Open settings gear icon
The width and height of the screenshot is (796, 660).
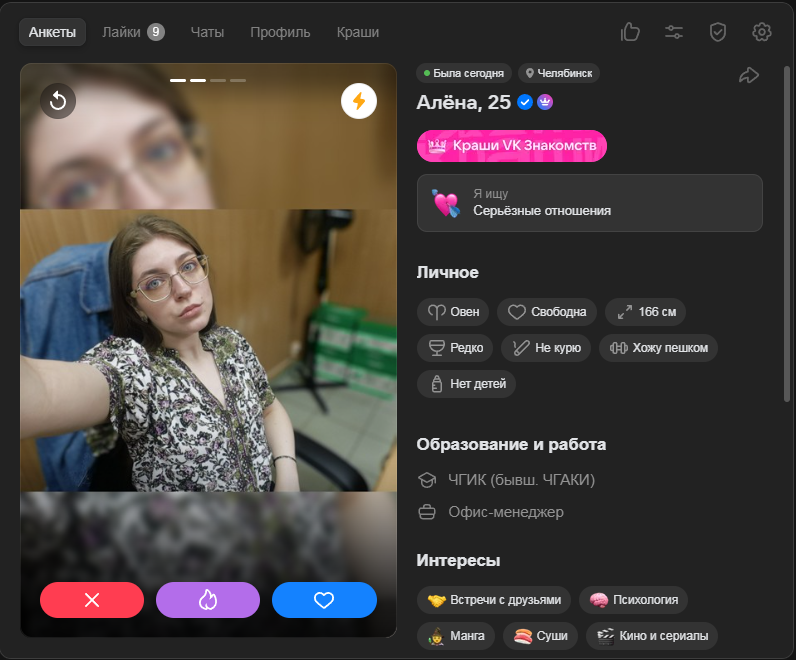(761, 32)
